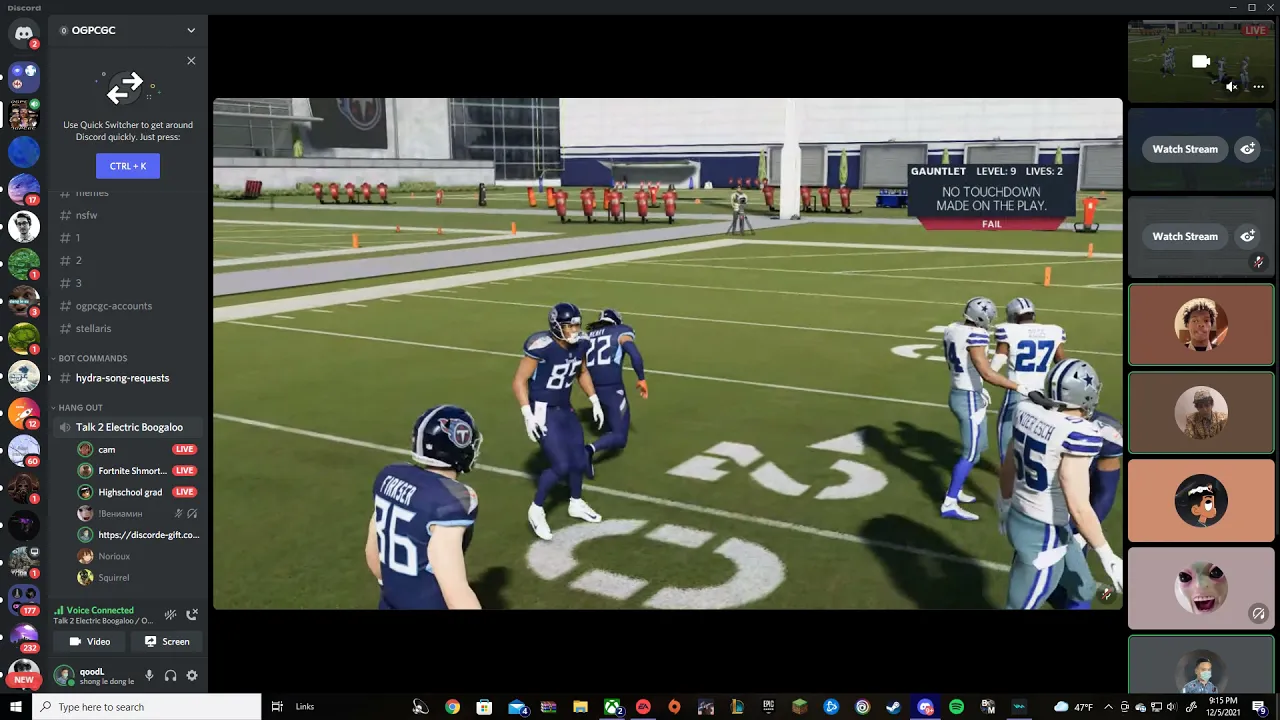Screen dimensions: 1280x720
Task: Open Discord home direct messages
Action: tap(24, 34)
